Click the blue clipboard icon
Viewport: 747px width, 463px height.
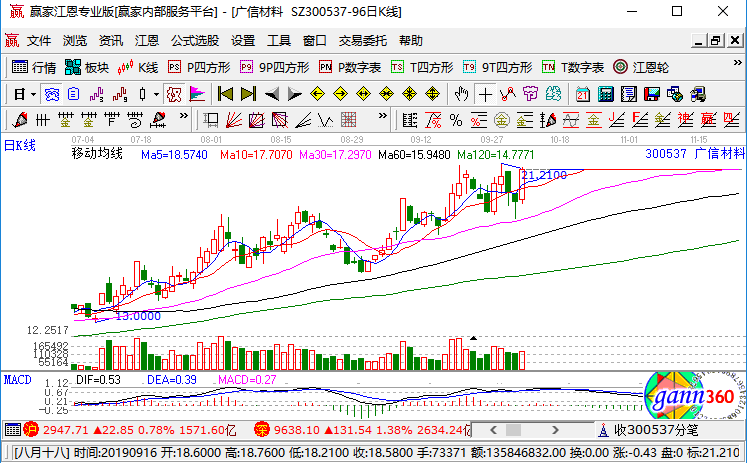click(73, 94)
